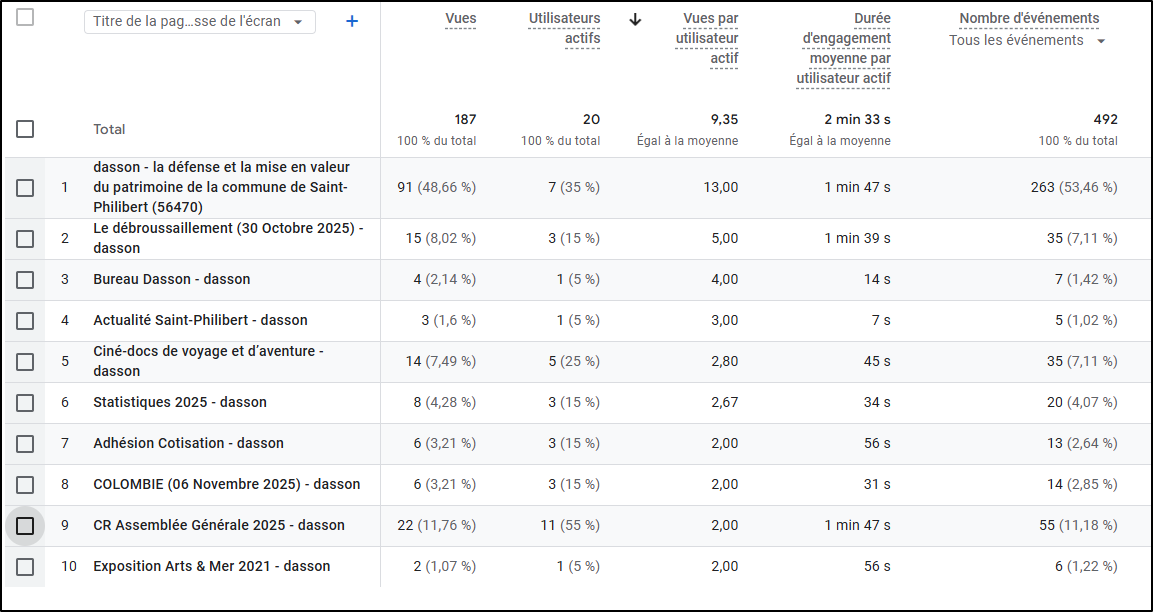Select the Statistiques 2025 row checkbox
The width and height of the screenshot is (1153, 612).
(x=25, y=403)
